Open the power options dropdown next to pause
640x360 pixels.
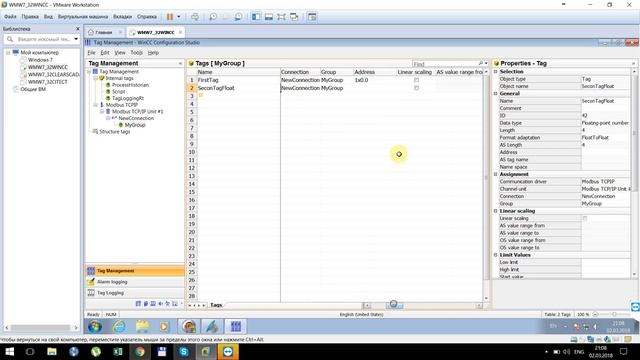point(178,17)
